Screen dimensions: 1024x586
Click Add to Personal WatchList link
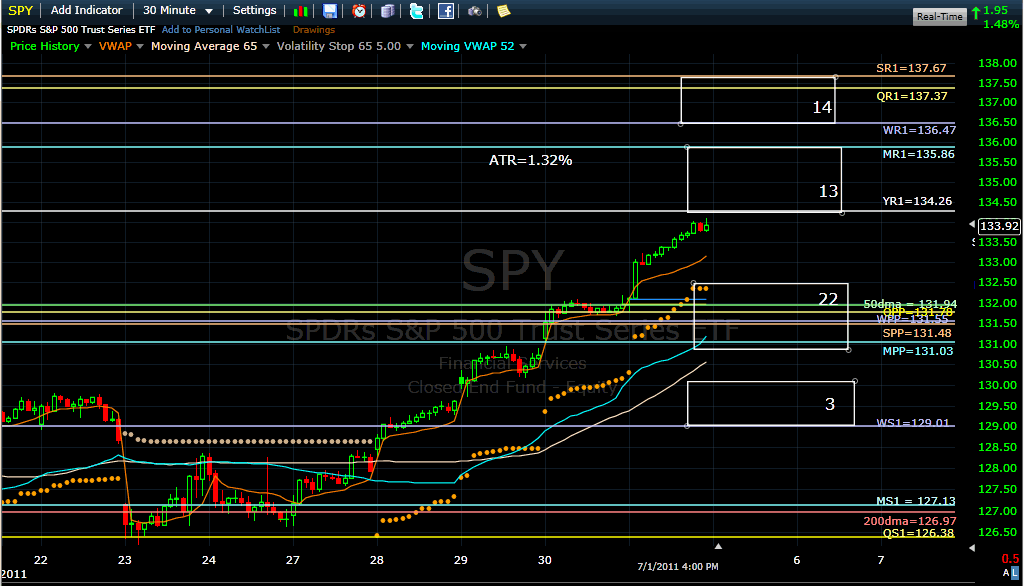pyautogui.click(x=221, y=29)
